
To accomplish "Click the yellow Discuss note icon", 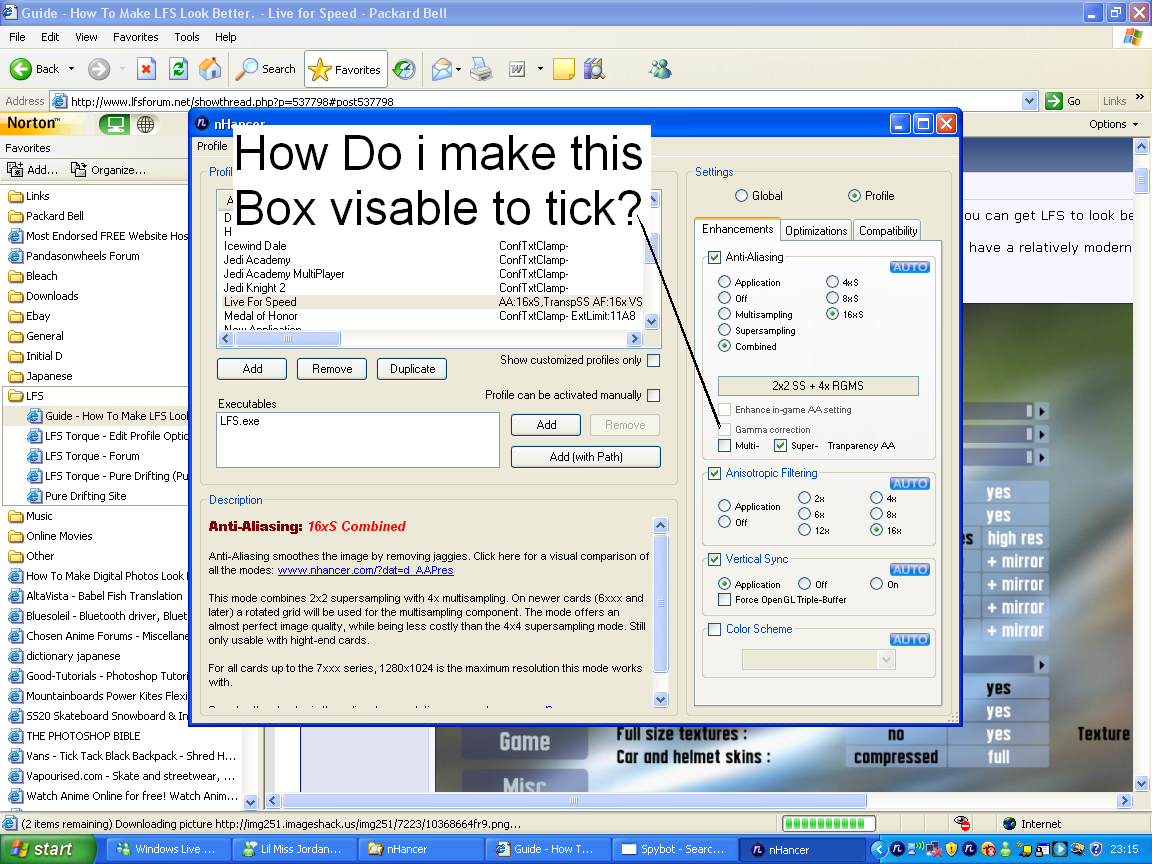I will (x=564, y=69).
